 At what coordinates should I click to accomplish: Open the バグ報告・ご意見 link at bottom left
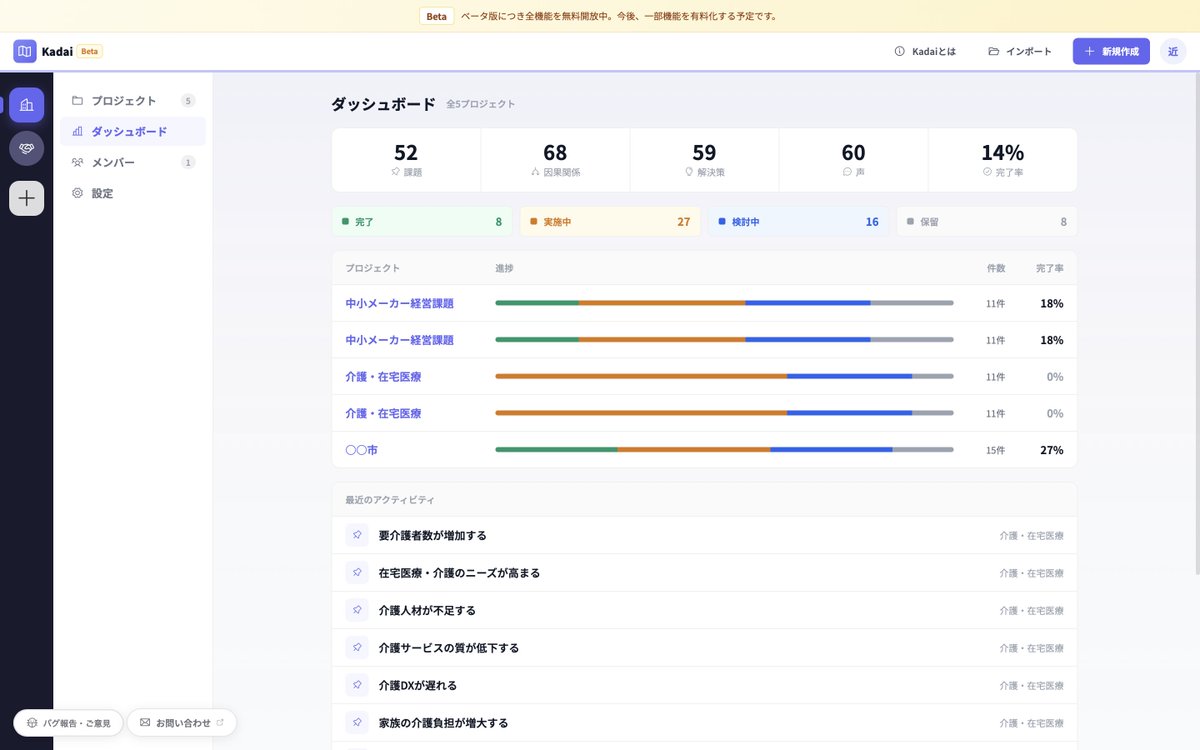pos(67,722)
